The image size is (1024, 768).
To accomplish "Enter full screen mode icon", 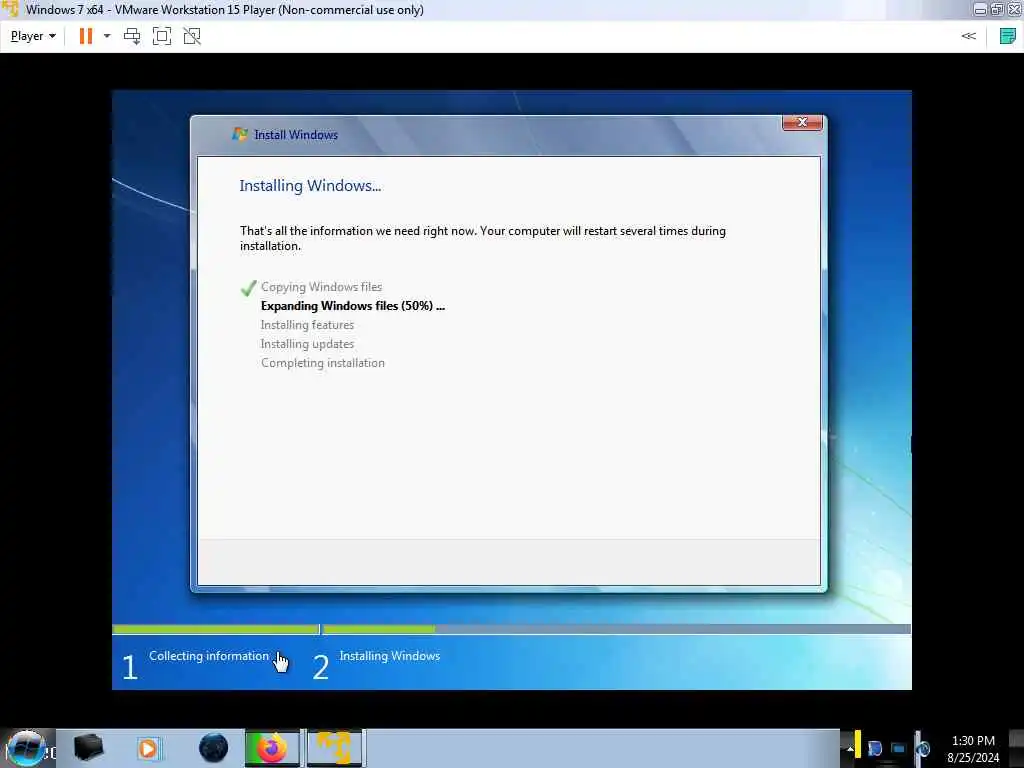I will 162,36.
